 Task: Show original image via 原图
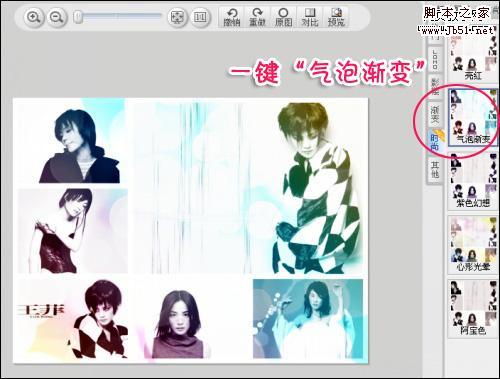[x=283, y=17]
